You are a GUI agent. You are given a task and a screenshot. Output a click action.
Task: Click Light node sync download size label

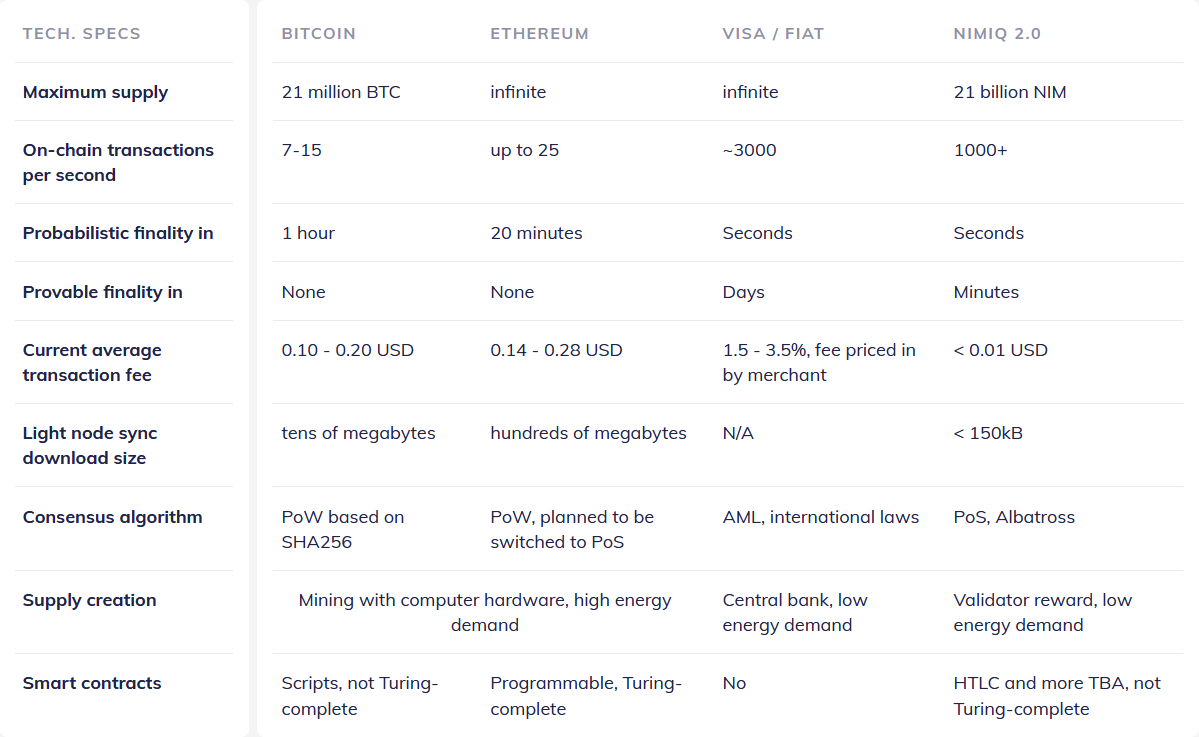pyautogui.click(x=90, y=445)
